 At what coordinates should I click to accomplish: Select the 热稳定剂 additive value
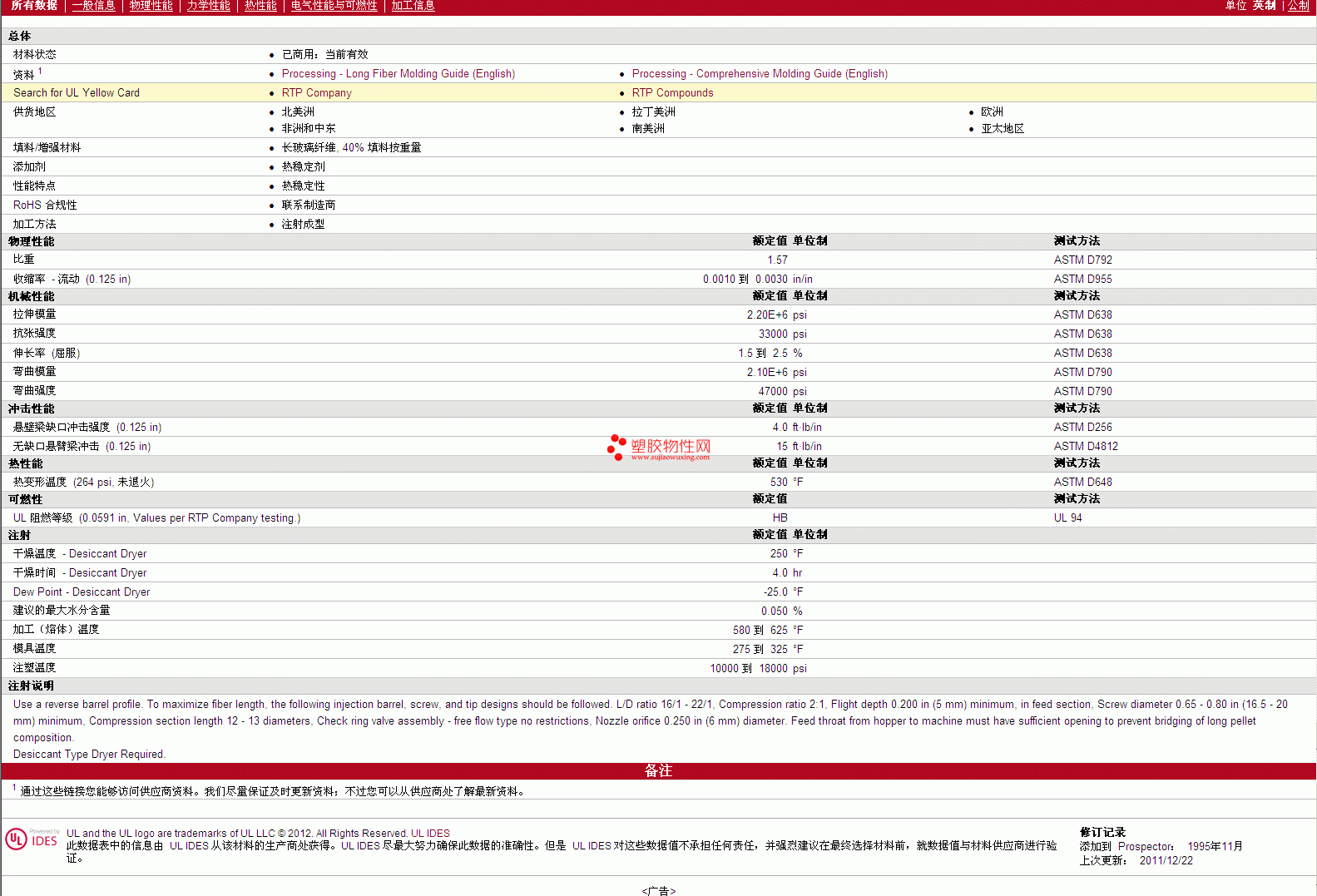(304, 167)
